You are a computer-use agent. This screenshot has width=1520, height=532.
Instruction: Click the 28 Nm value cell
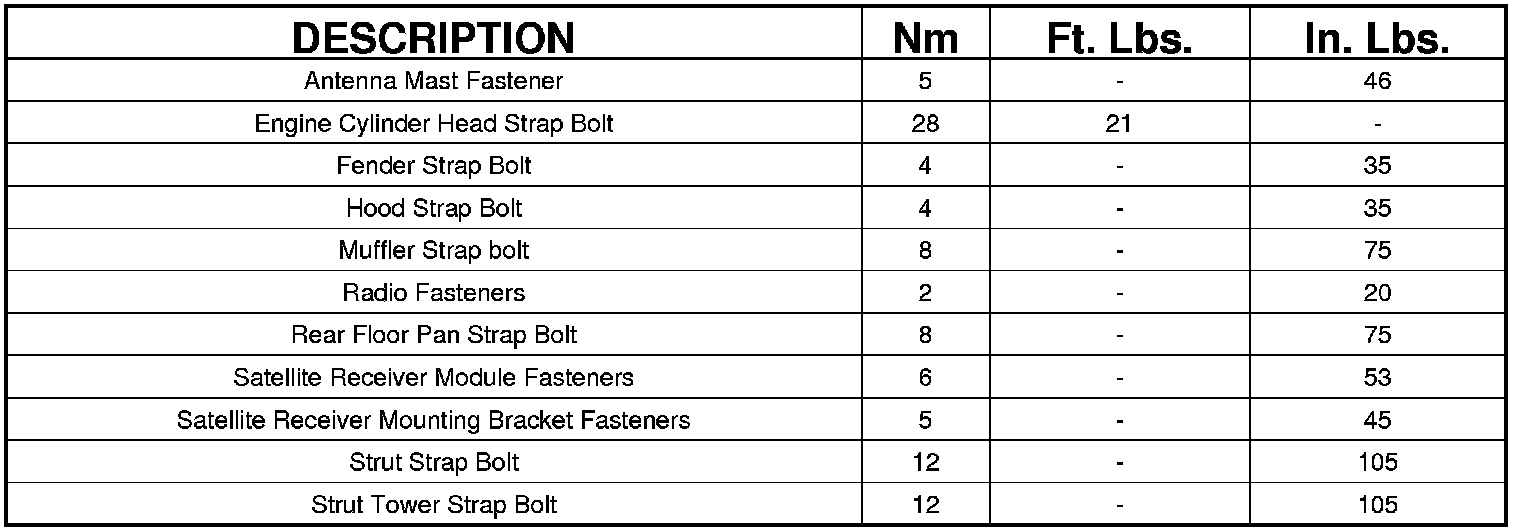924,124
